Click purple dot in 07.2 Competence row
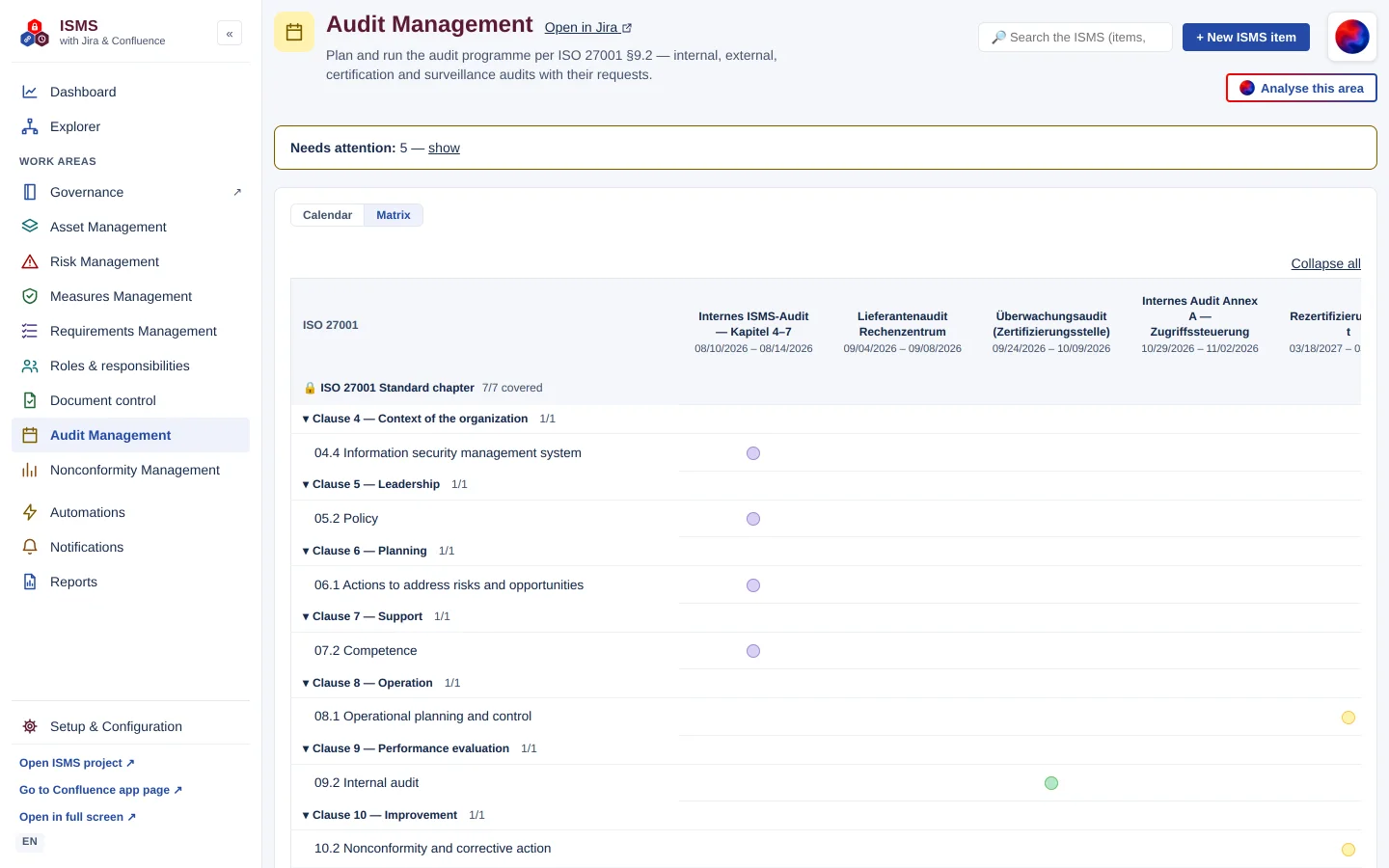 753,651
